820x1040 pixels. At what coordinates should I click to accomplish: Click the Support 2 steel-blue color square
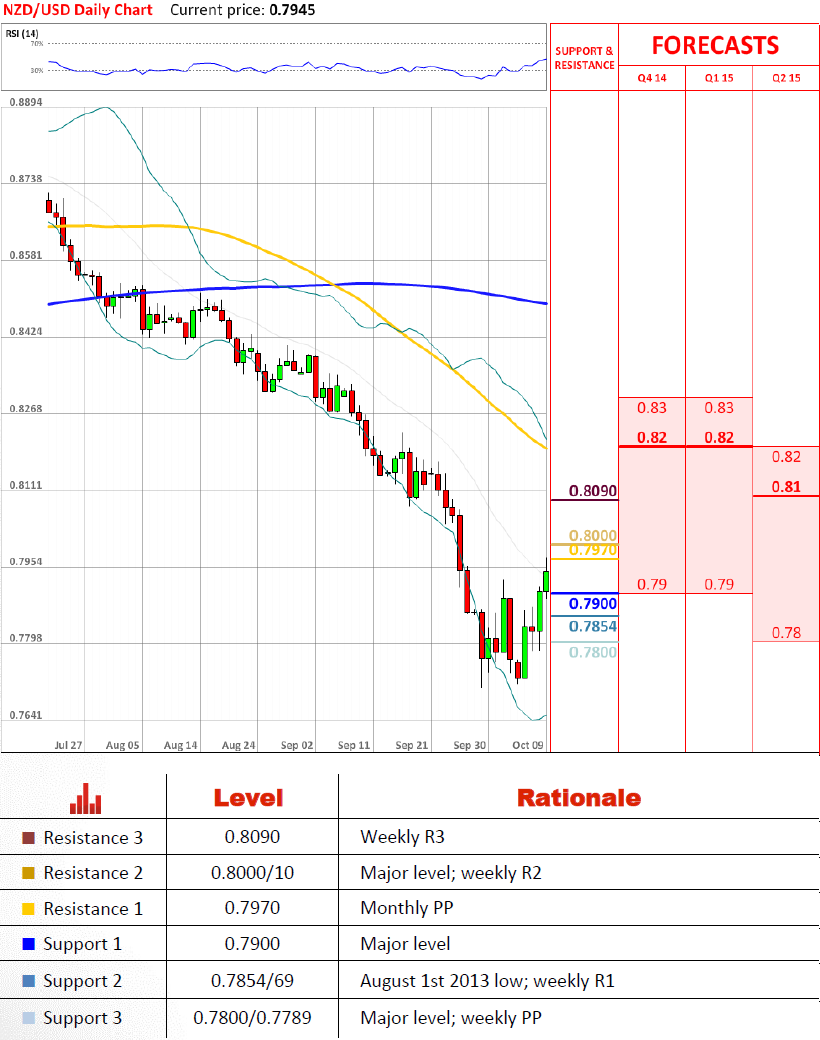[29, 981]
